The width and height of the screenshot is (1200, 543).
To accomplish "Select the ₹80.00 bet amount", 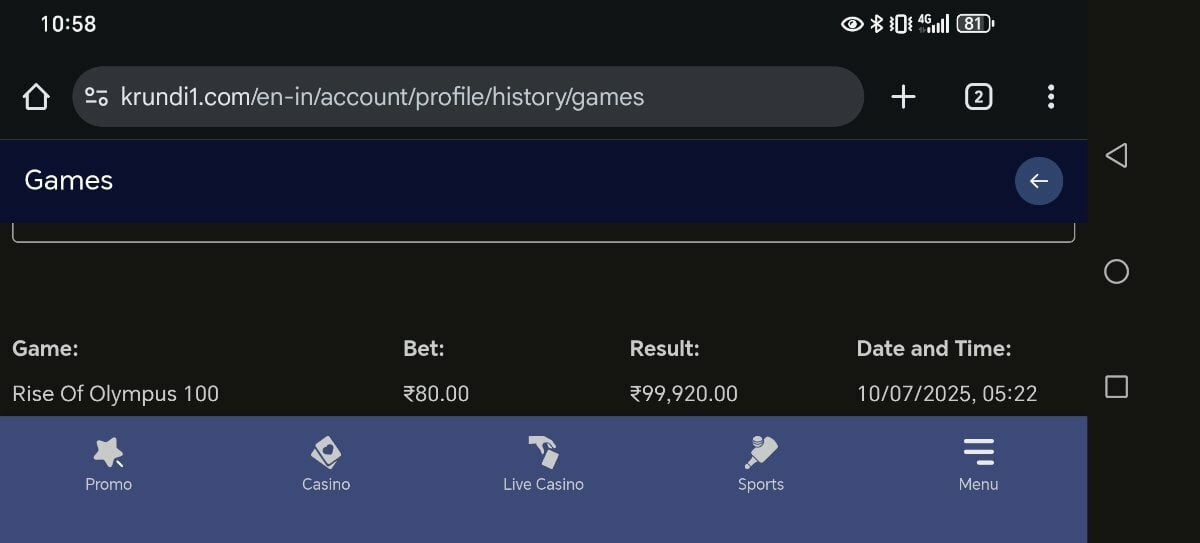I will coord(436,394).
